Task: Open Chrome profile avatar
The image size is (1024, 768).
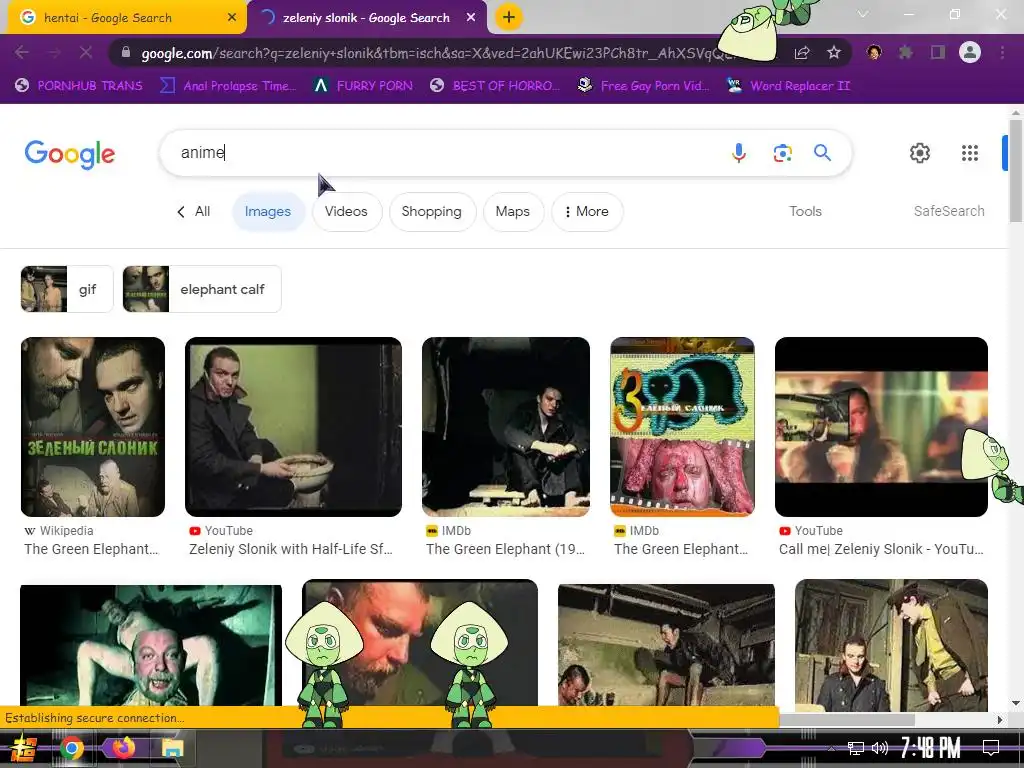Action: click(x=970, y=52)
